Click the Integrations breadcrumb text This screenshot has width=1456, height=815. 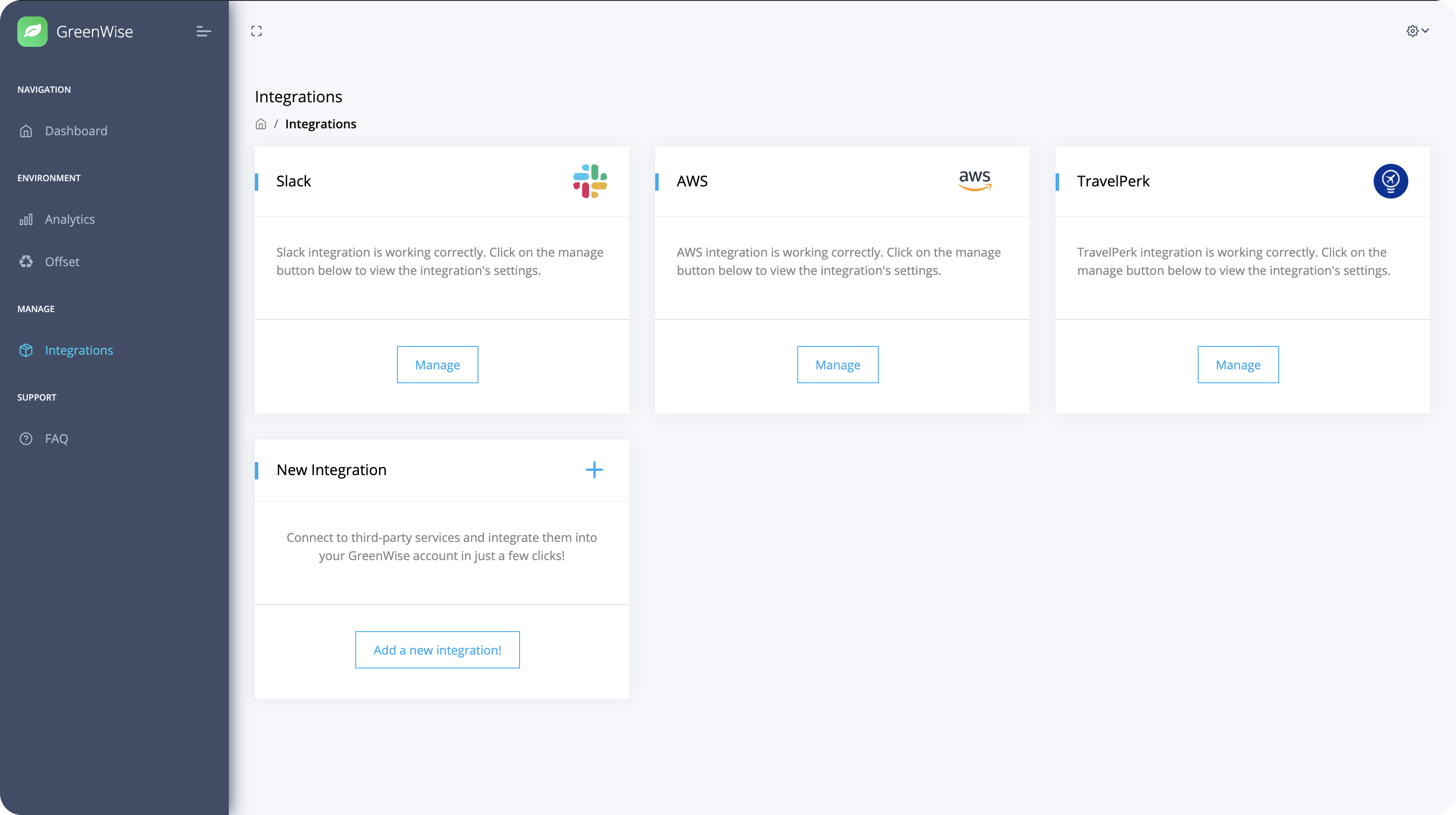321,124
